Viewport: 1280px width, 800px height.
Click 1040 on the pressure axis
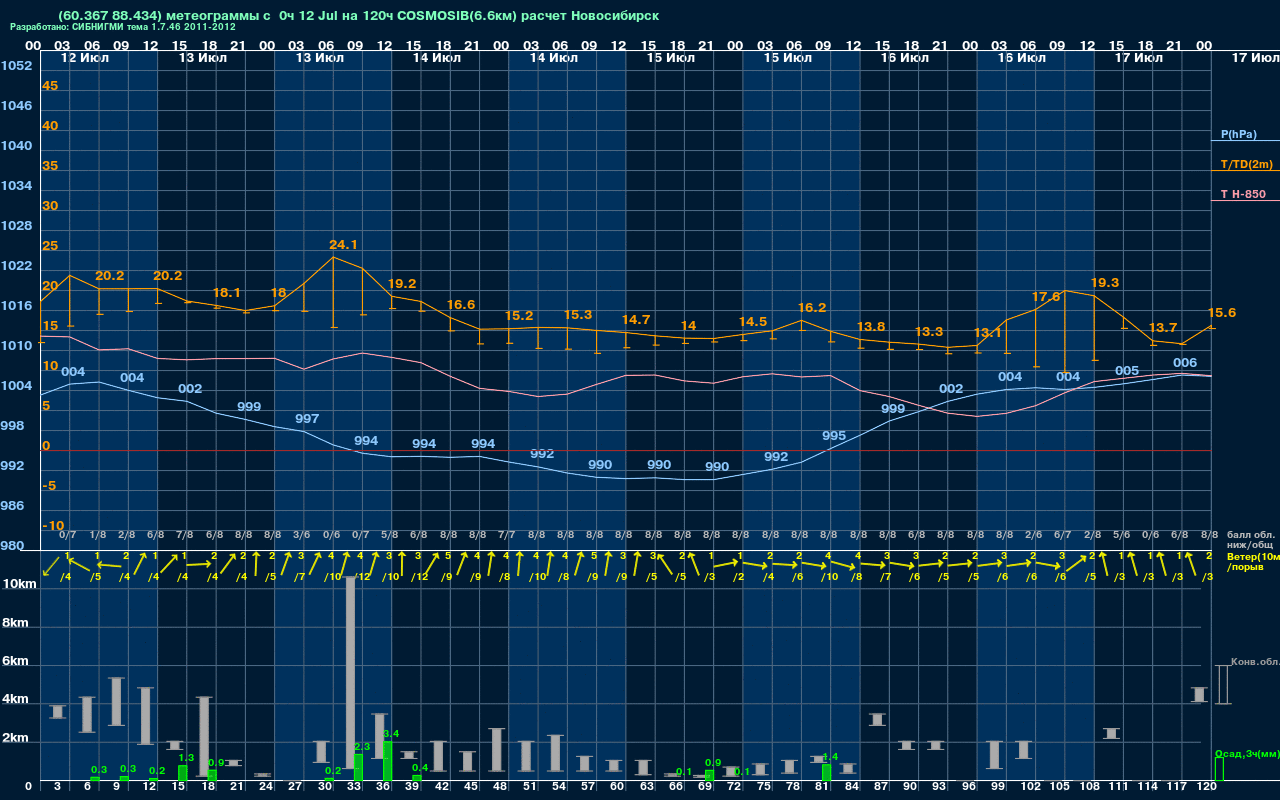[x=15, y=146]
